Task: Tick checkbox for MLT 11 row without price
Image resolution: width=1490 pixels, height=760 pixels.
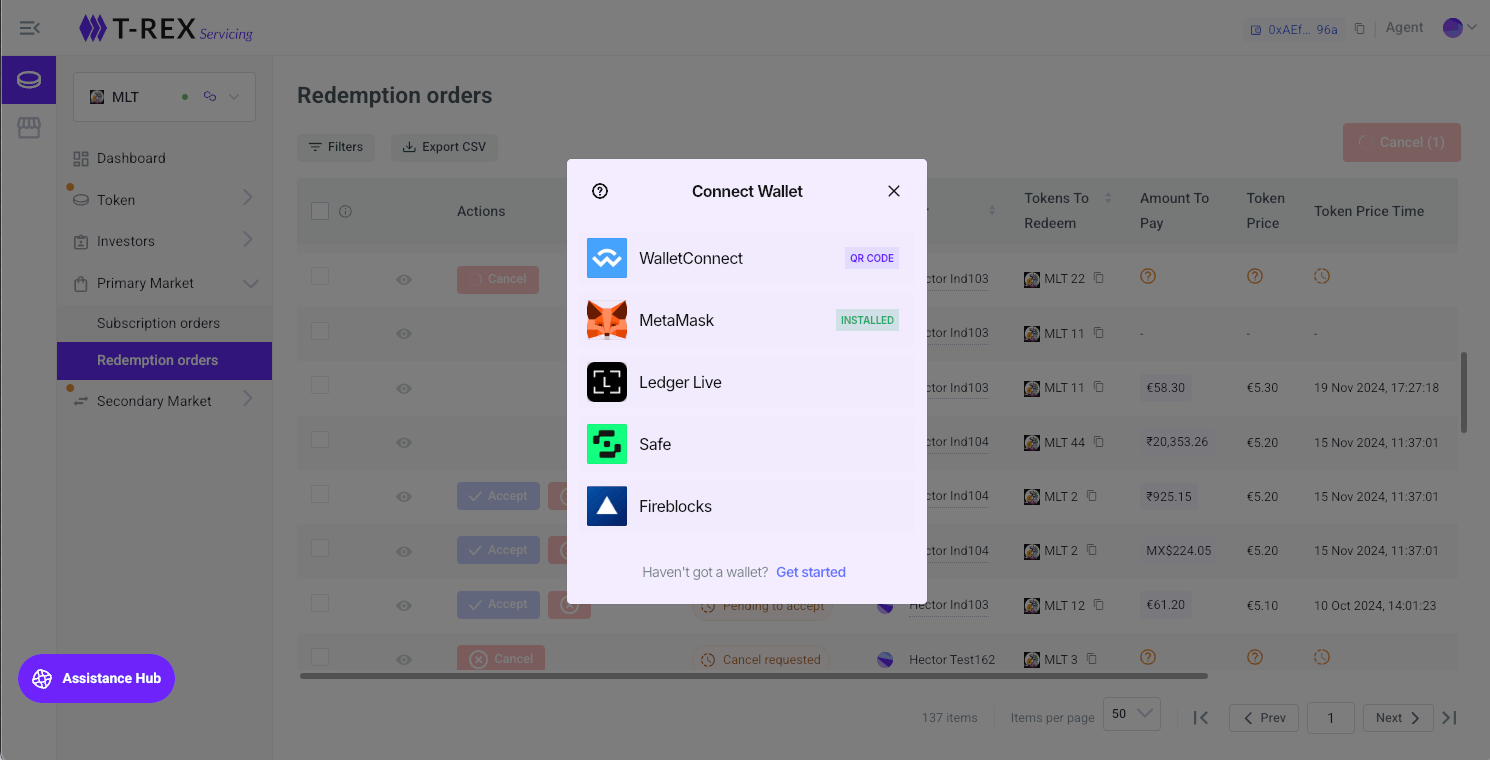Action: [x=320, y=331]
